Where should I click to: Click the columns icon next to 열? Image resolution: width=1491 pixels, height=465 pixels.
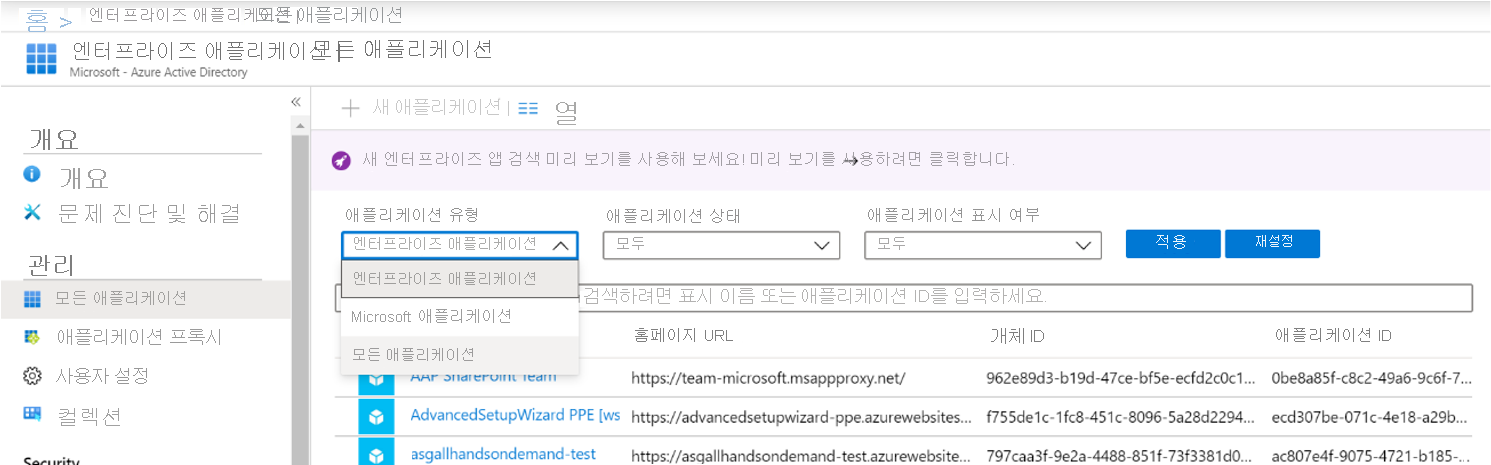coord(528,108)
